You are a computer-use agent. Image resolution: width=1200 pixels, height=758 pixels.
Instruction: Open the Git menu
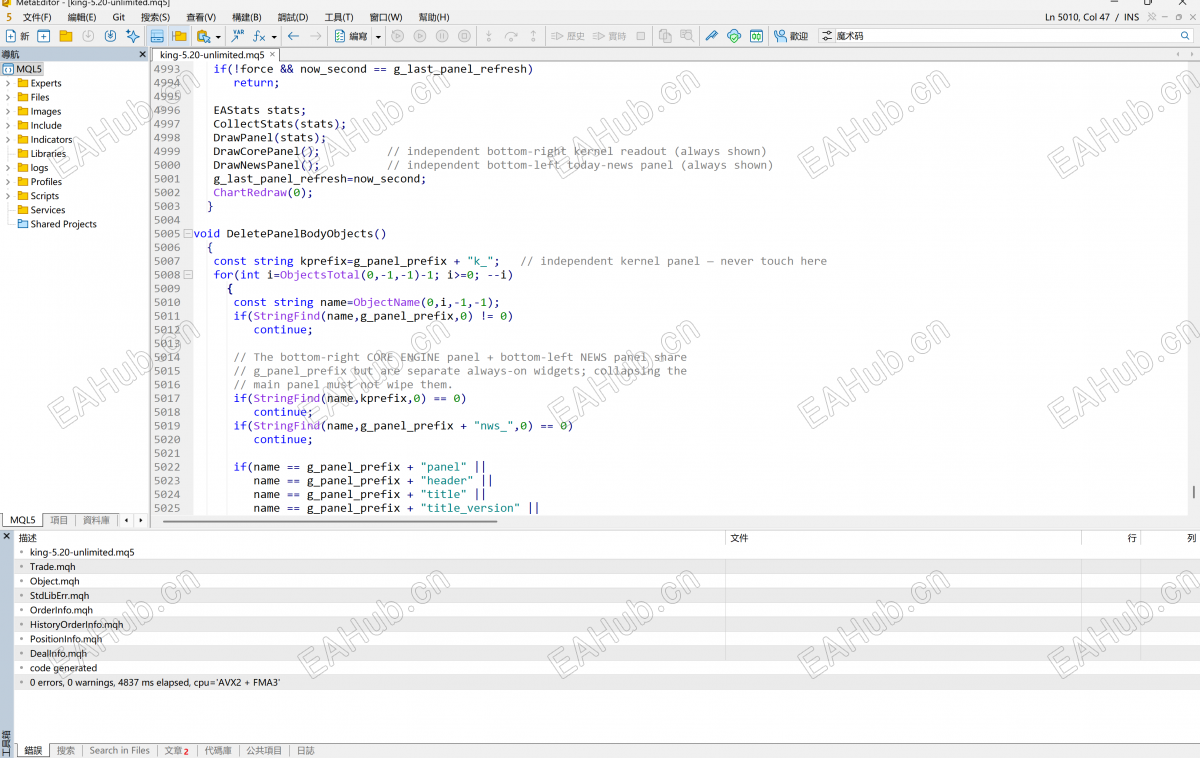click(119, 17)
